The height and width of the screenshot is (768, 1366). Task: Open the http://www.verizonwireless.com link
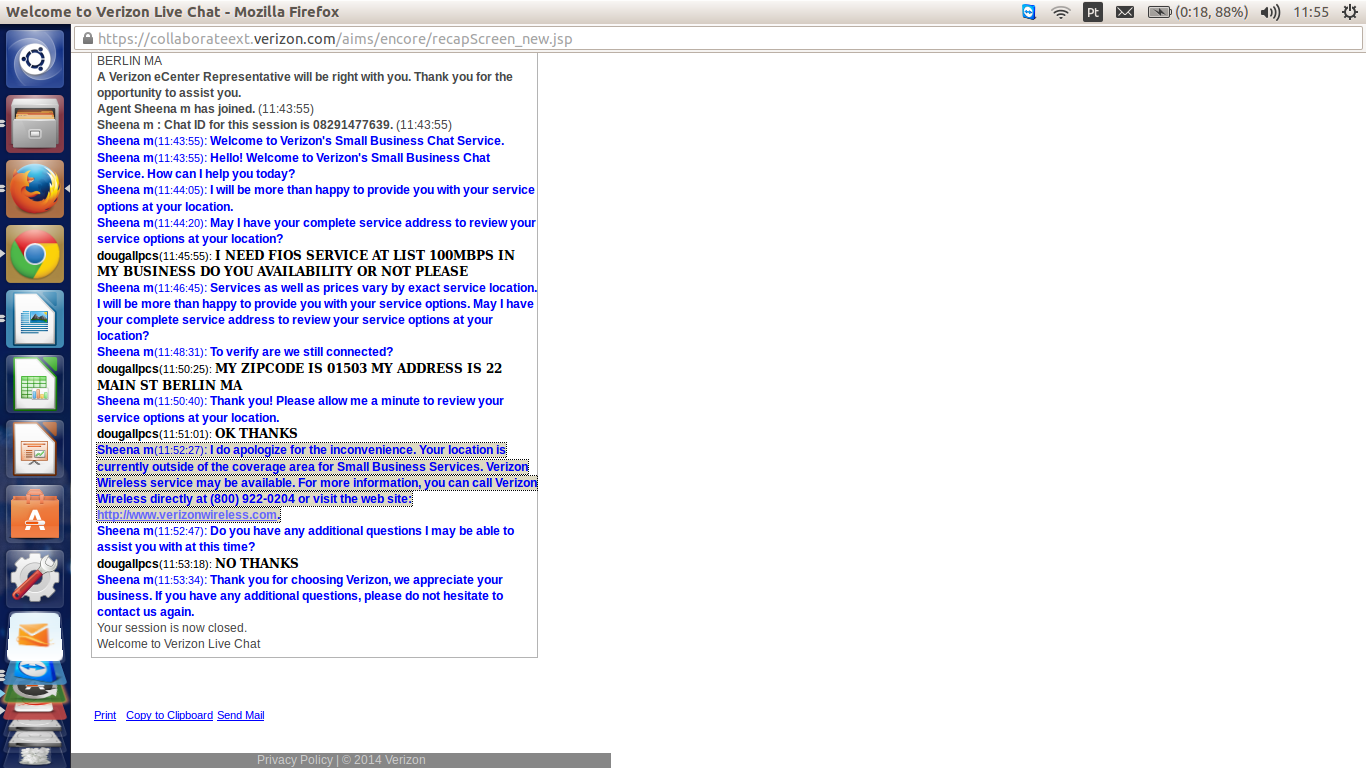pos(187,515)
